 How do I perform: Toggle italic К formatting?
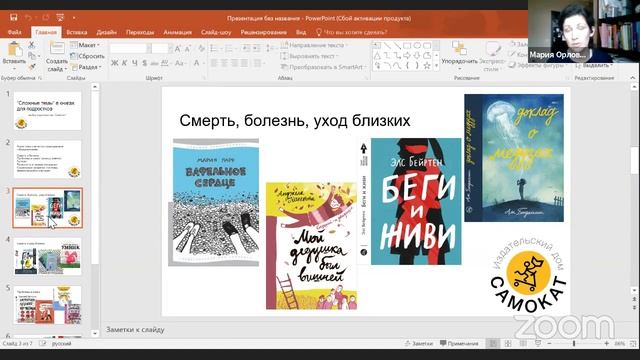coord(124,63)
